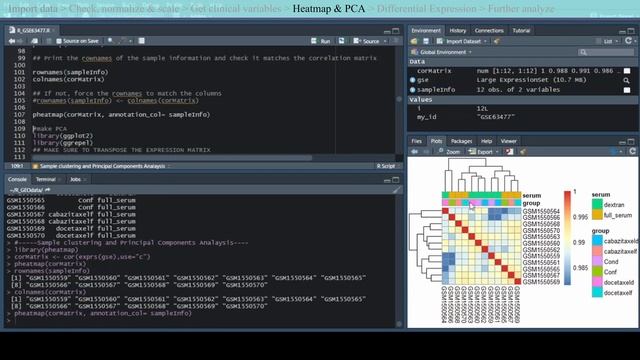Click the full_serum orange legend swatch
Image resolution: width=640 pixels, height=360 pixels.
tap(597, 214)
